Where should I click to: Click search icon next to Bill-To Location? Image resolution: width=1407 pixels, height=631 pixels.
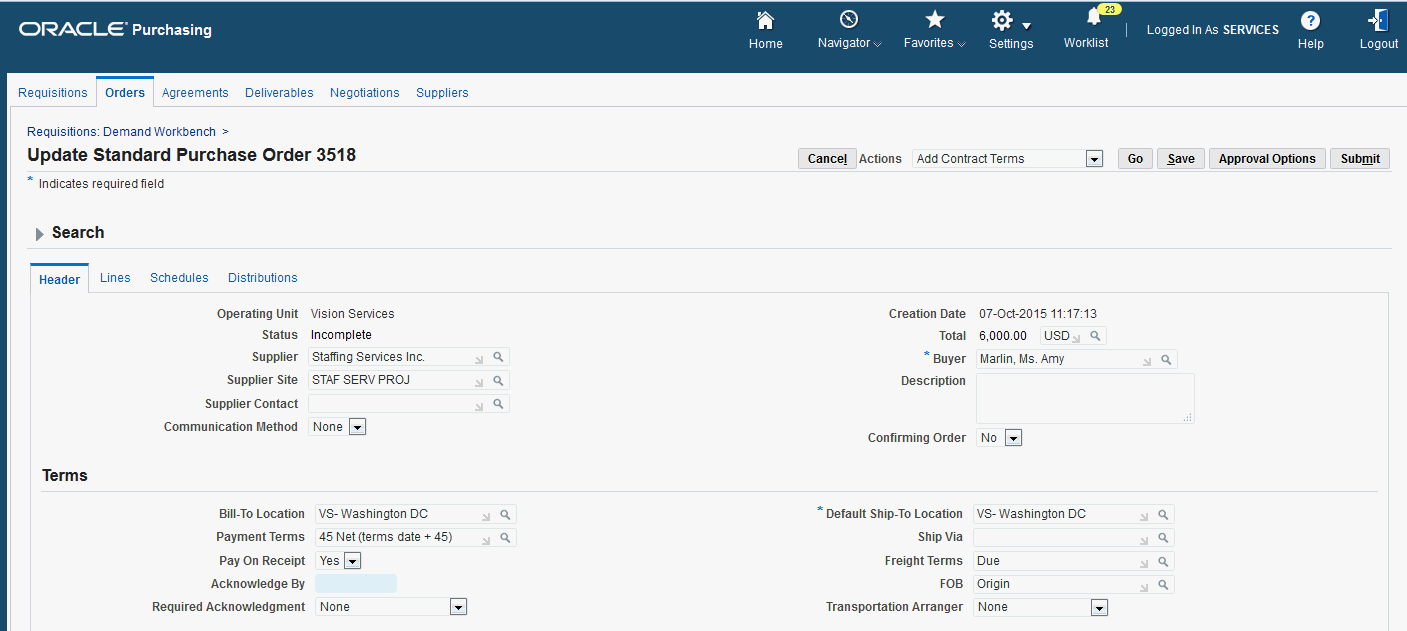505,514
